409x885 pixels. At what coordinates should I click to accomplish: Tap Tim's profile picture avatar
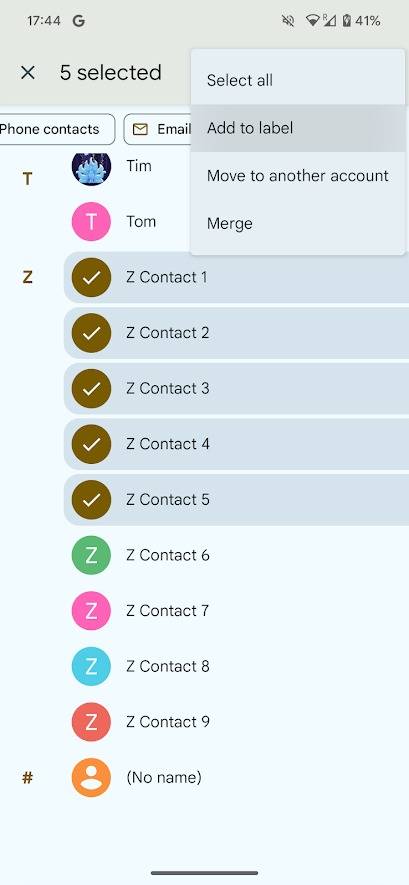(91, 166)
